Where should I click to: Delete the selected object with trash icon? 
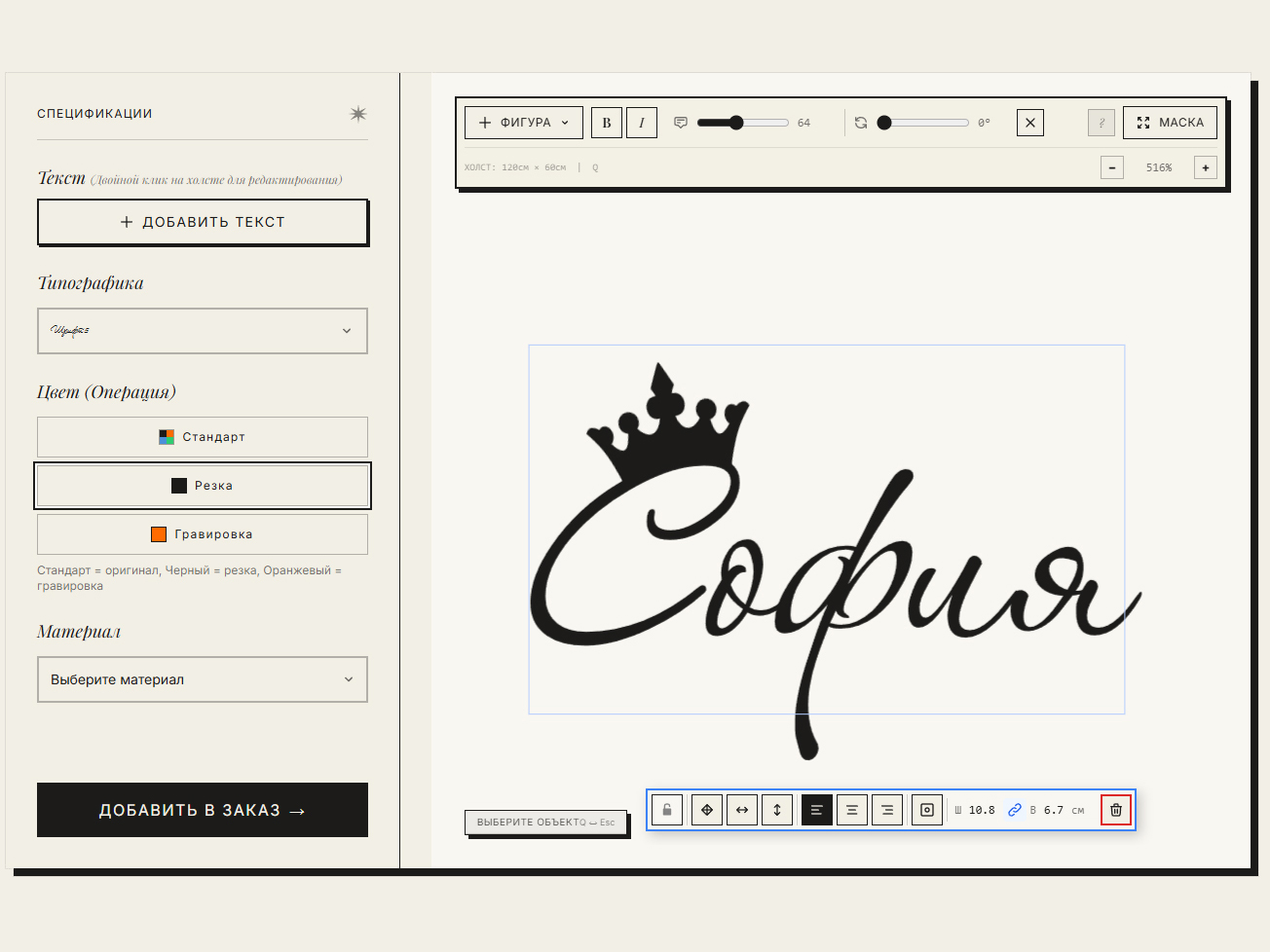point(1116,810)
